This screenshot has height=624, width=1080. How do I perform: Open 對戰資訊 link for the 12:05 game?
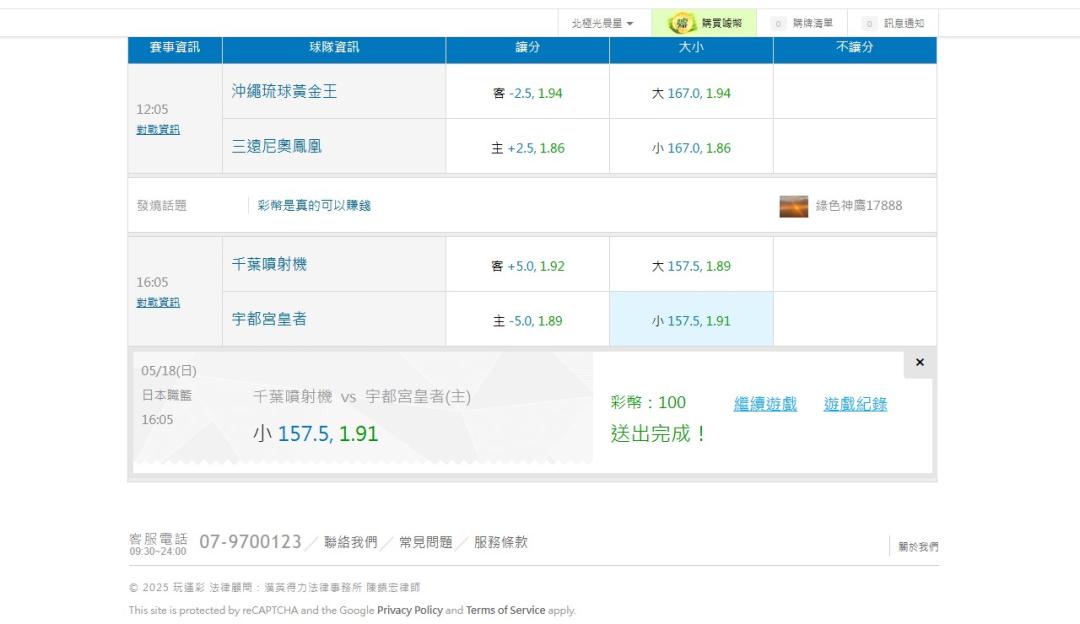[158, 129]
